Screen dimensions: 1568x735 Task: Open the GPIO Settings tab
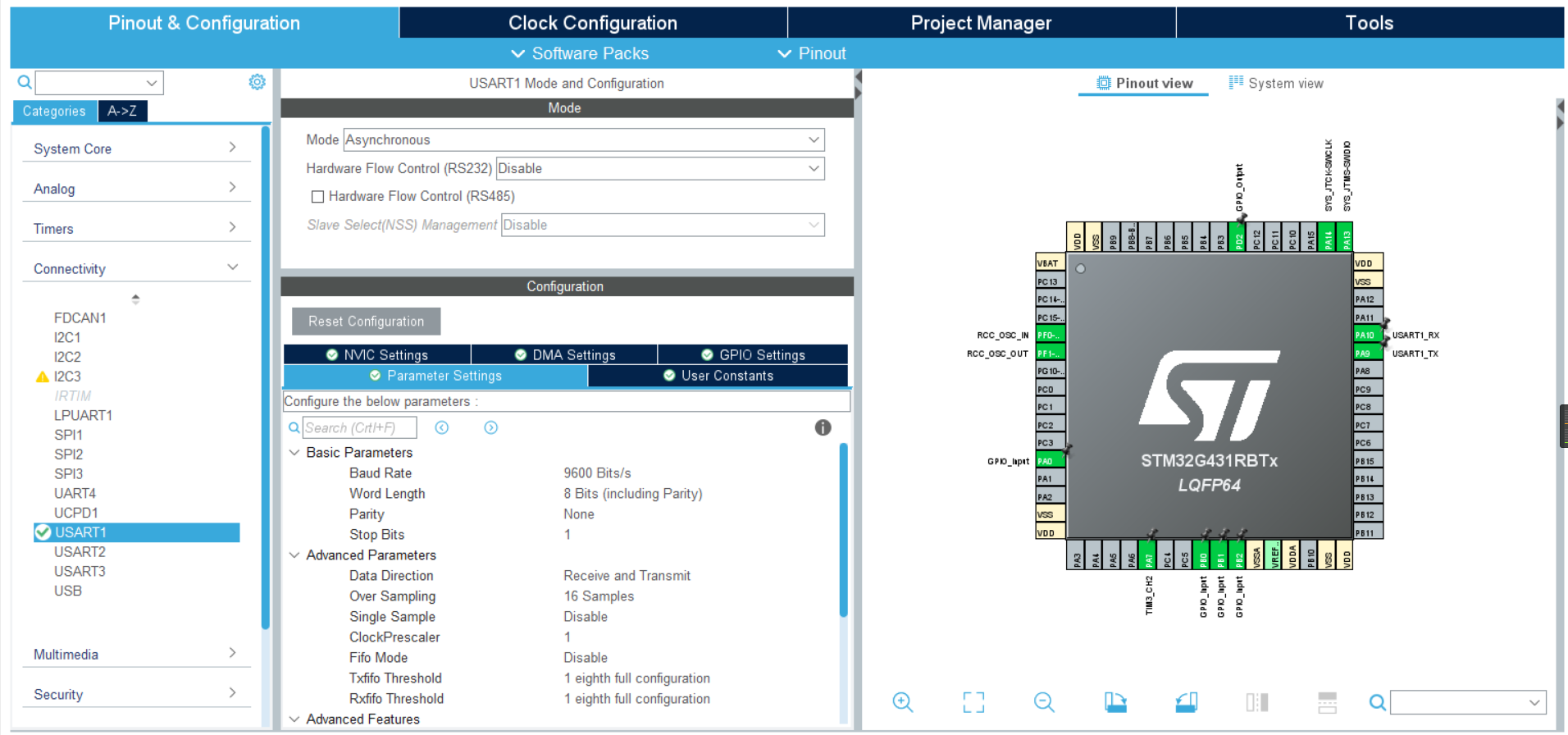coord(754,354)
